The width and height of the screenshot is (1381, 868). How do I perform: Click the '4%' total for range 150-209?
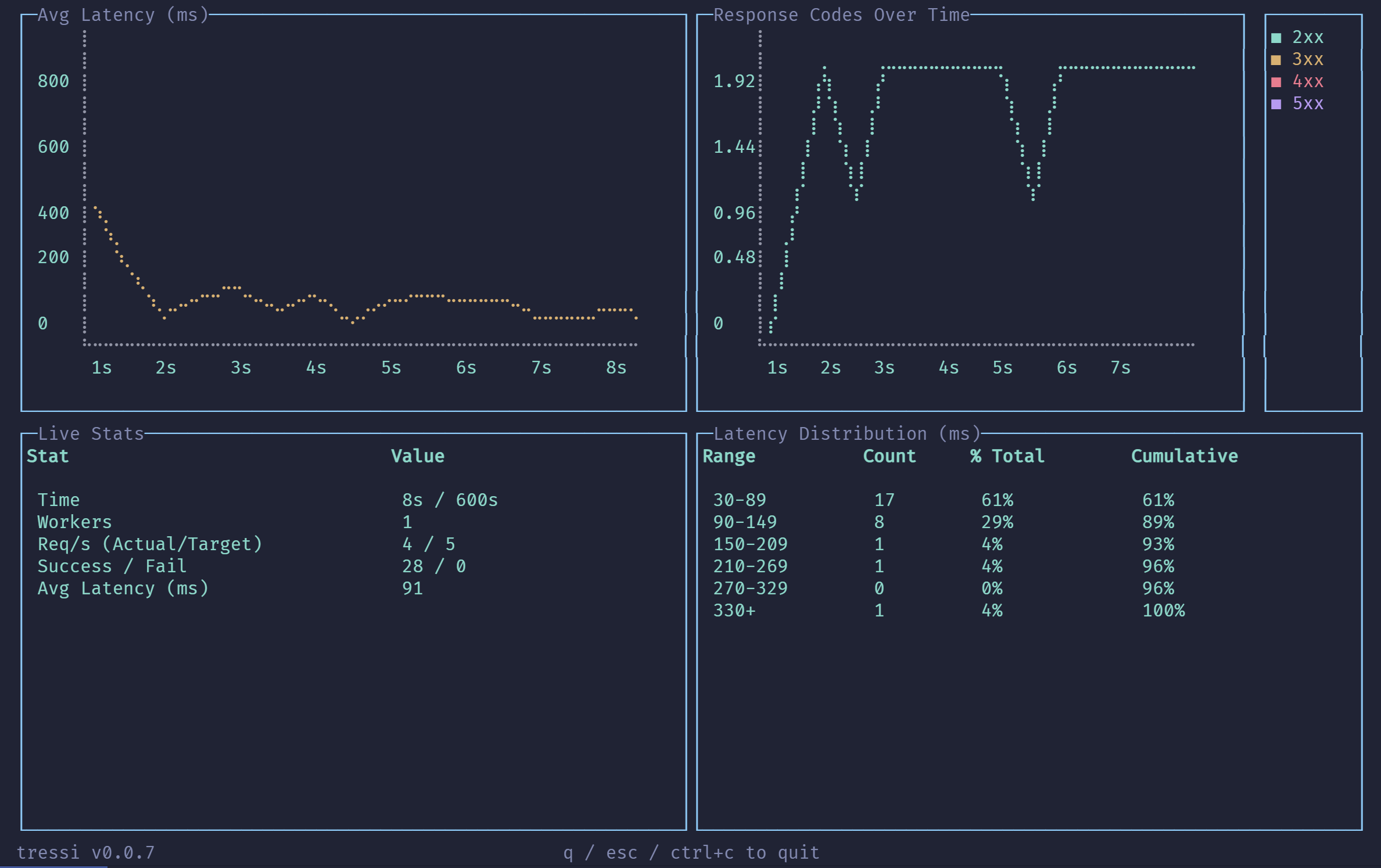pos(992,544)
